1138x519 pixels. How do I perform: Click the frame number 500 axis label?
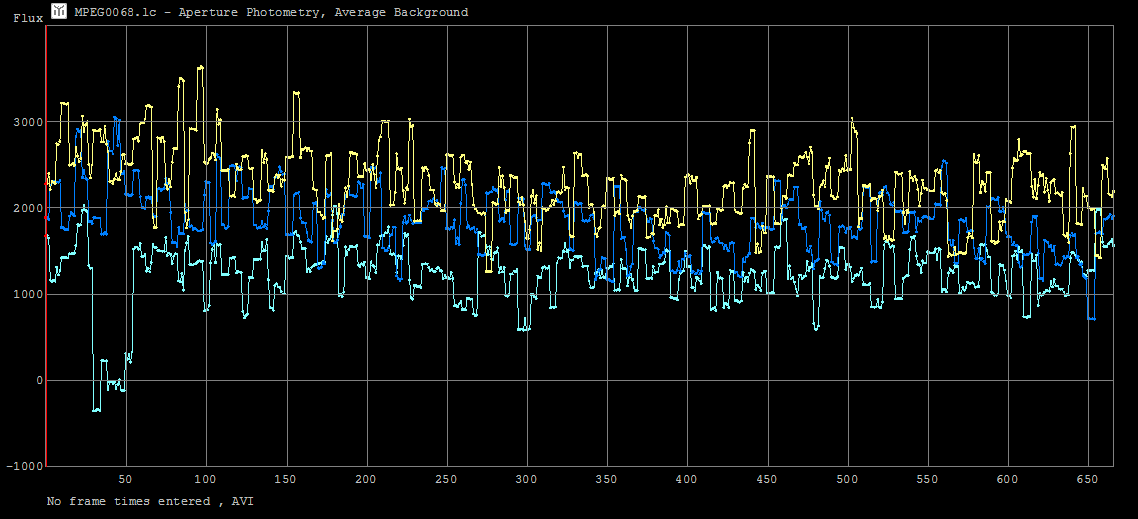point(847,479)
